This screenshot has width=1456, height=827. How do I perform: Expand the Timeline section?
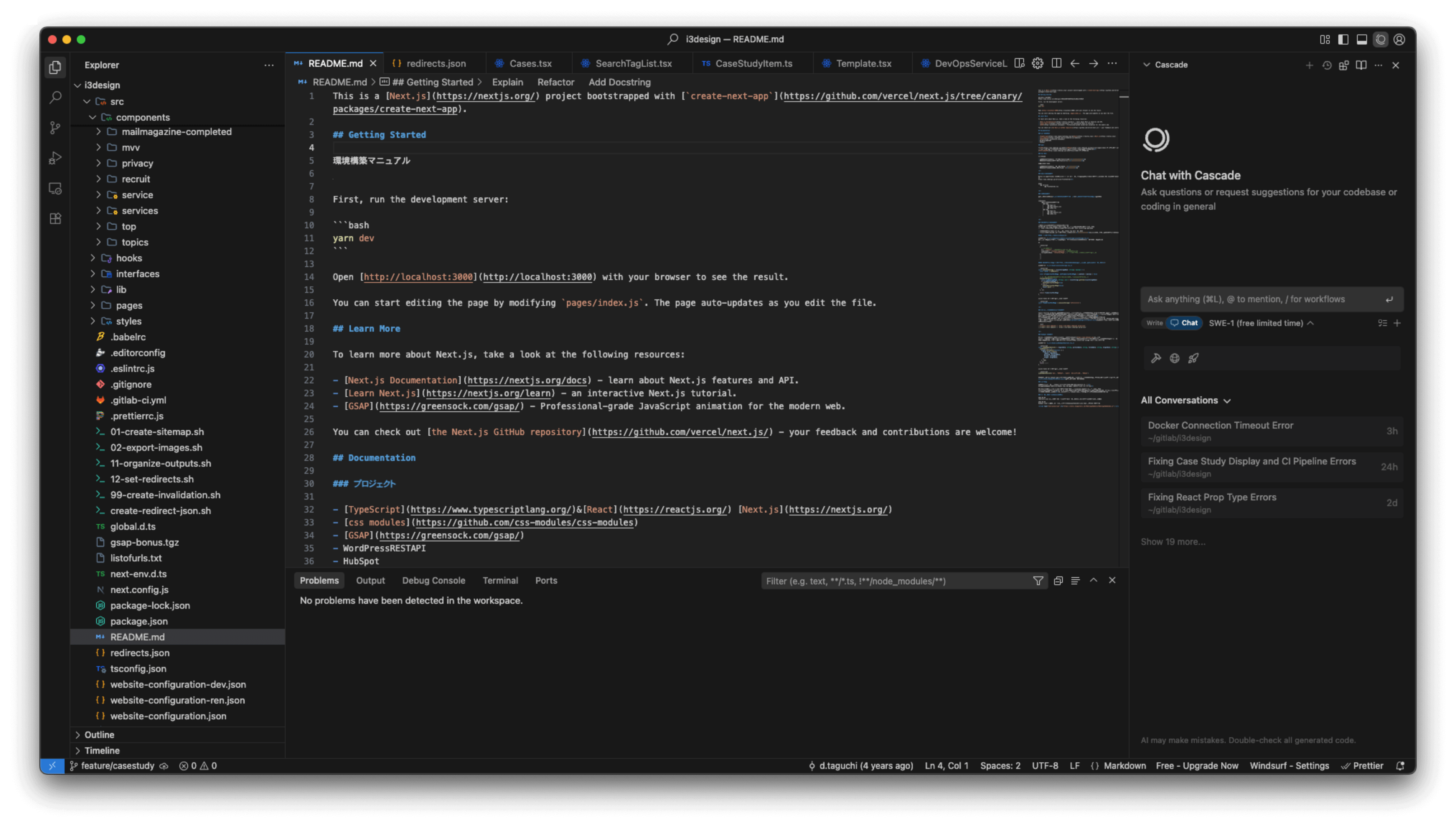click(102, 750)
